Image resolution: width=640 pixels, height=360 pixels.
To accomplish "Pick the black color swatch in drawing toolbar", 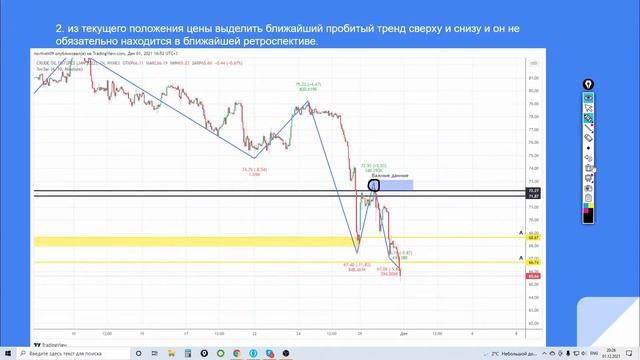I will 589,217.
